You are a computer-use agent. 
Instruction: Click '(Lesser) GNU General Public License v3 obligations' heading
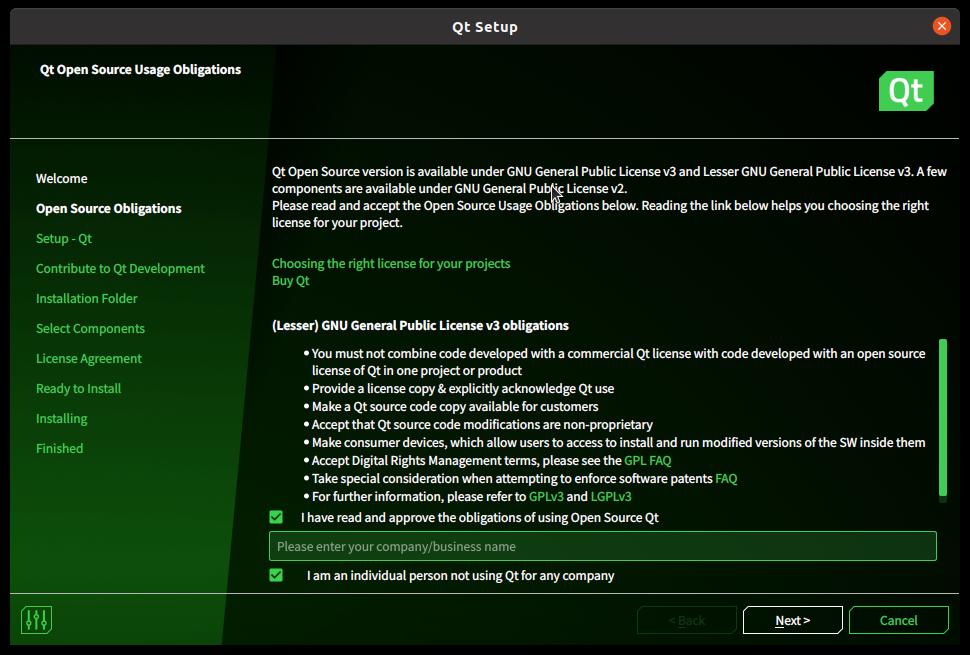coord(420,325)
